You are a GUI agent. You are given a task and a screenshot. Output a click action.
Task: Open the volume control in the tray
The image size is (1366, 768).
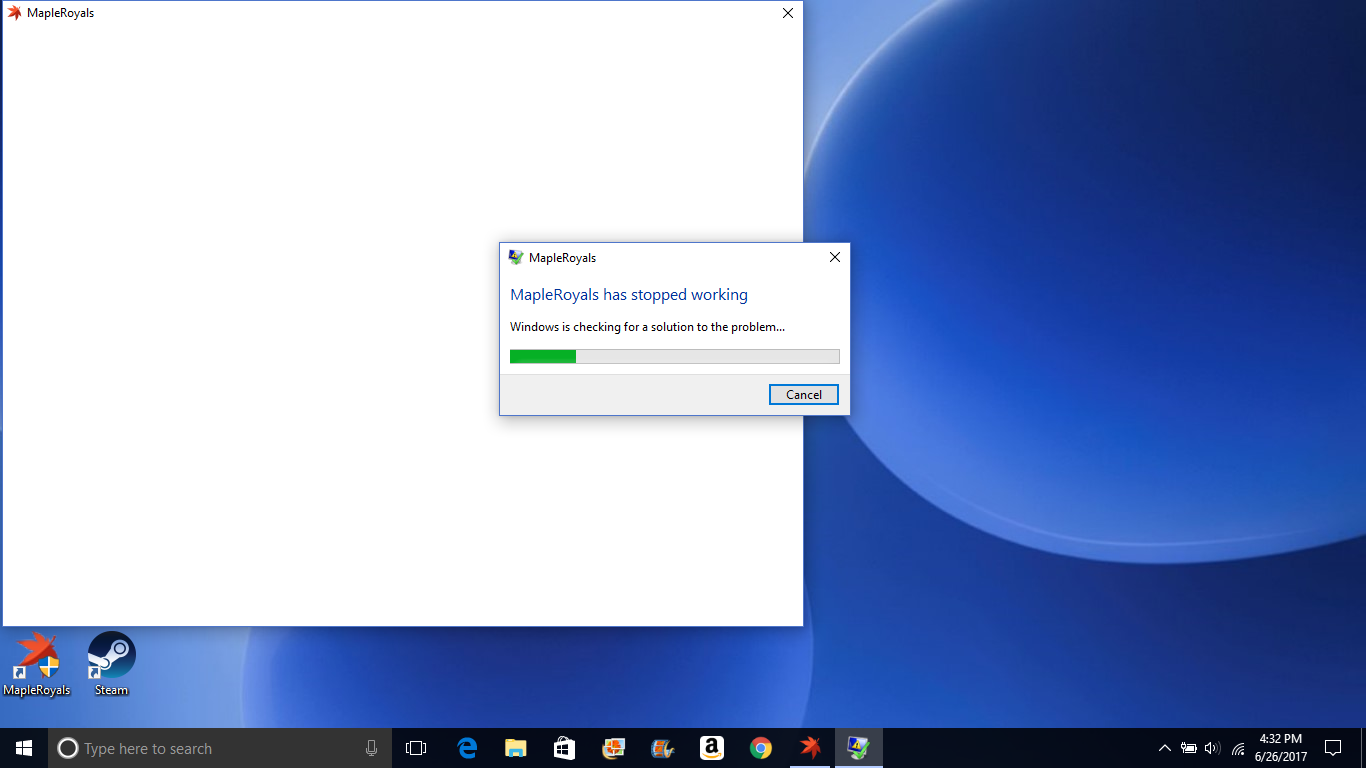click(1213, 748)
